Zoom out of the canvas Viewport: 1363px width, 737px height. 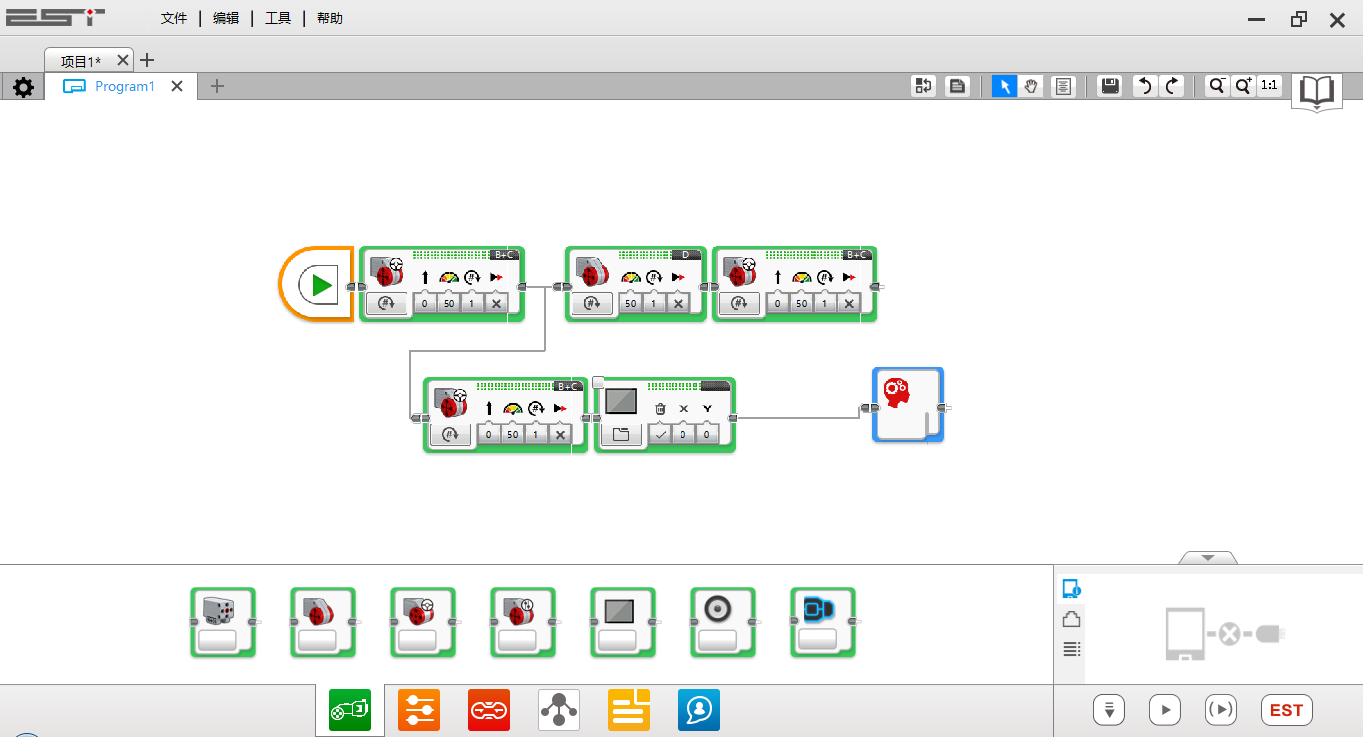(x=1216, y=86)
